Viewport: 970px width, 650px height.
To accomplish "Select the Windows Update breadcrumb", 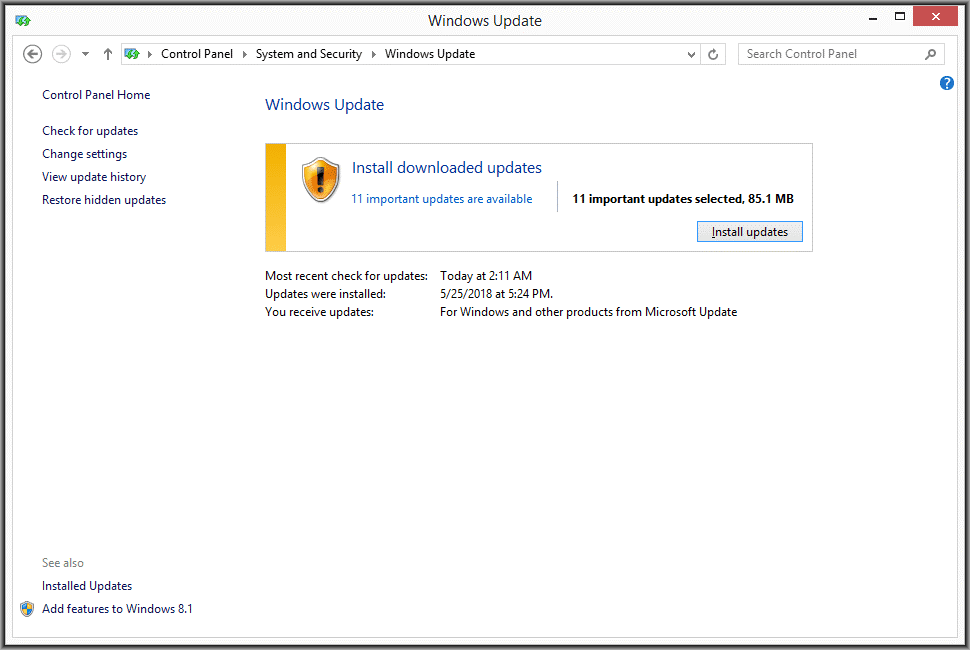I will pos(430,54).
